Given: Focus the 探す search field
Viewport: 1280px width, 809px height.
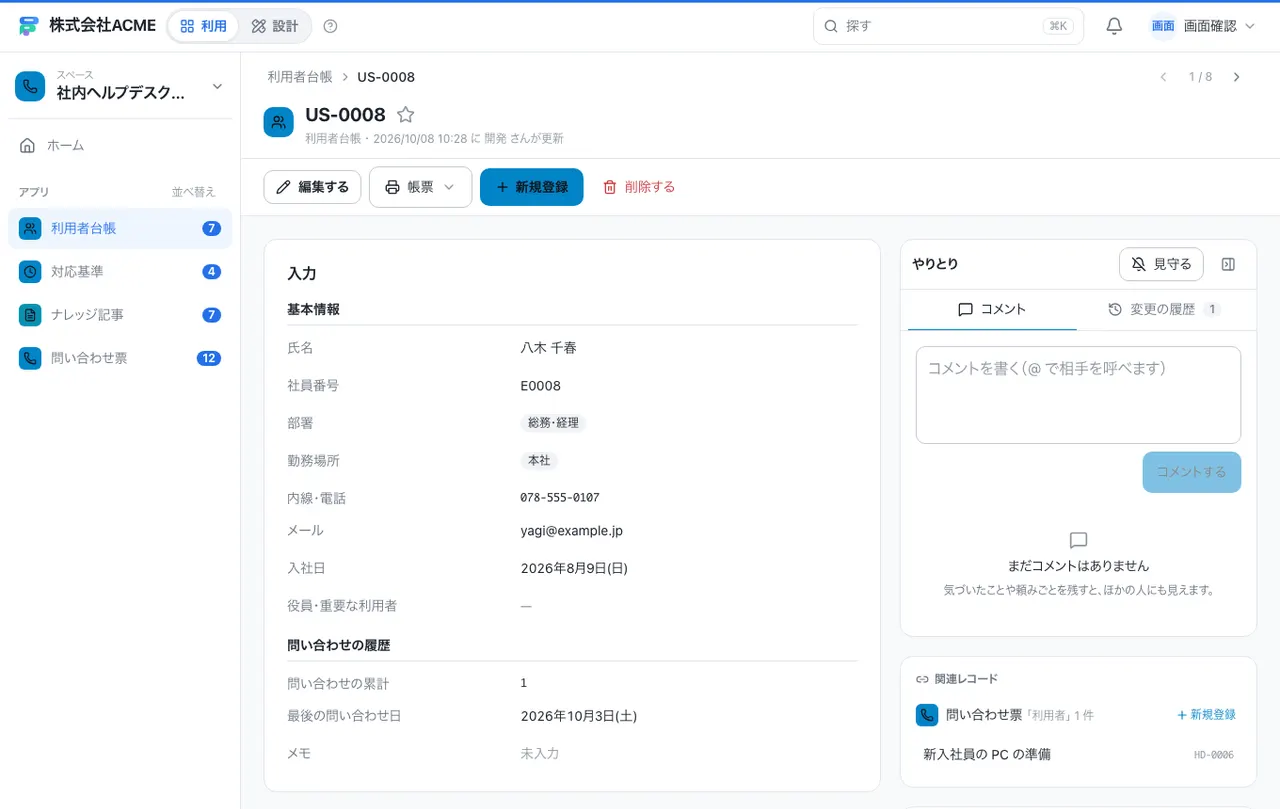Looking at the screenshot, I should click(948, 26).
